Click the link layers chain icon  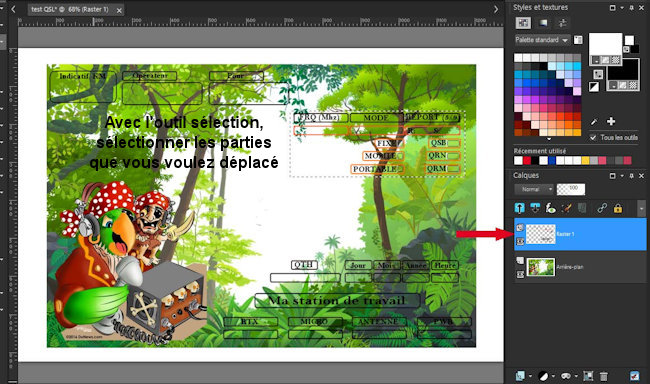(x=602, y=208)
